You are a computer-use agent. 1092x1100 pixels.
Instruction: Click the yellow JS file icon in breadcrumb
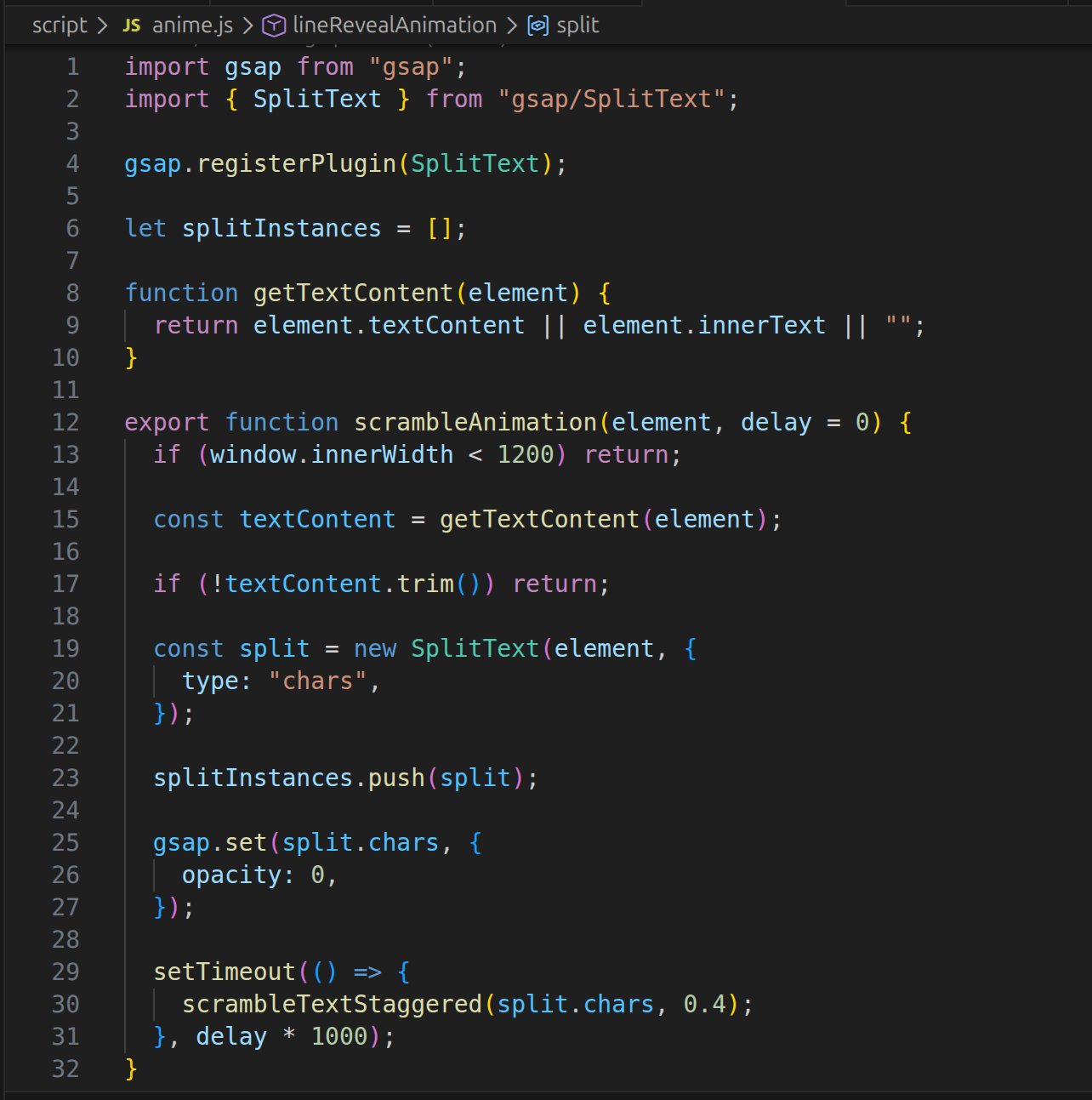point(132,25)
